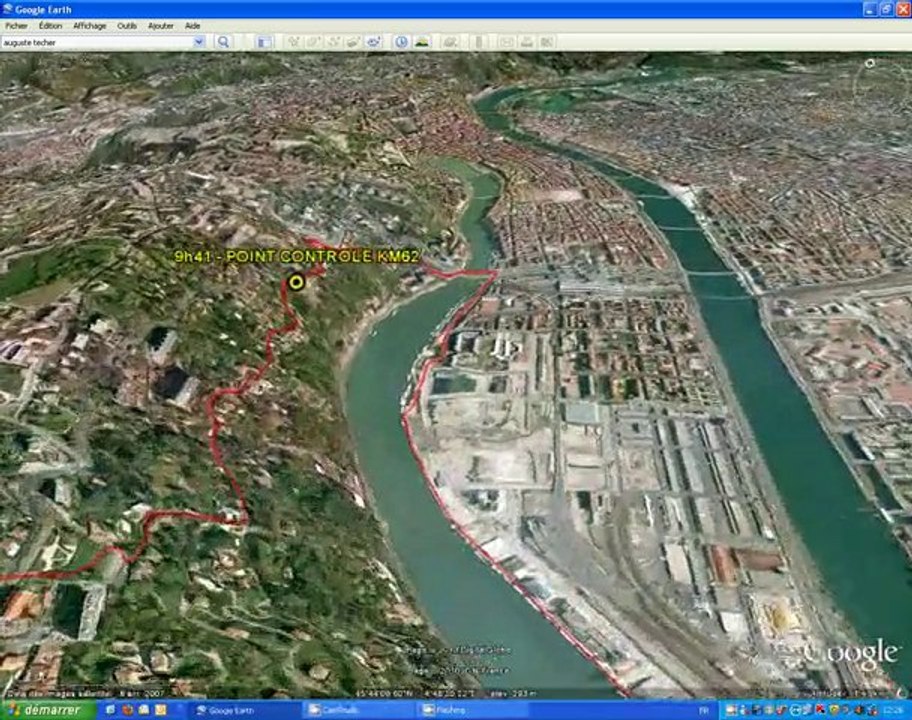Open the Ajouter menu
Screen dimensions: 912x720
tap(161, 26)
